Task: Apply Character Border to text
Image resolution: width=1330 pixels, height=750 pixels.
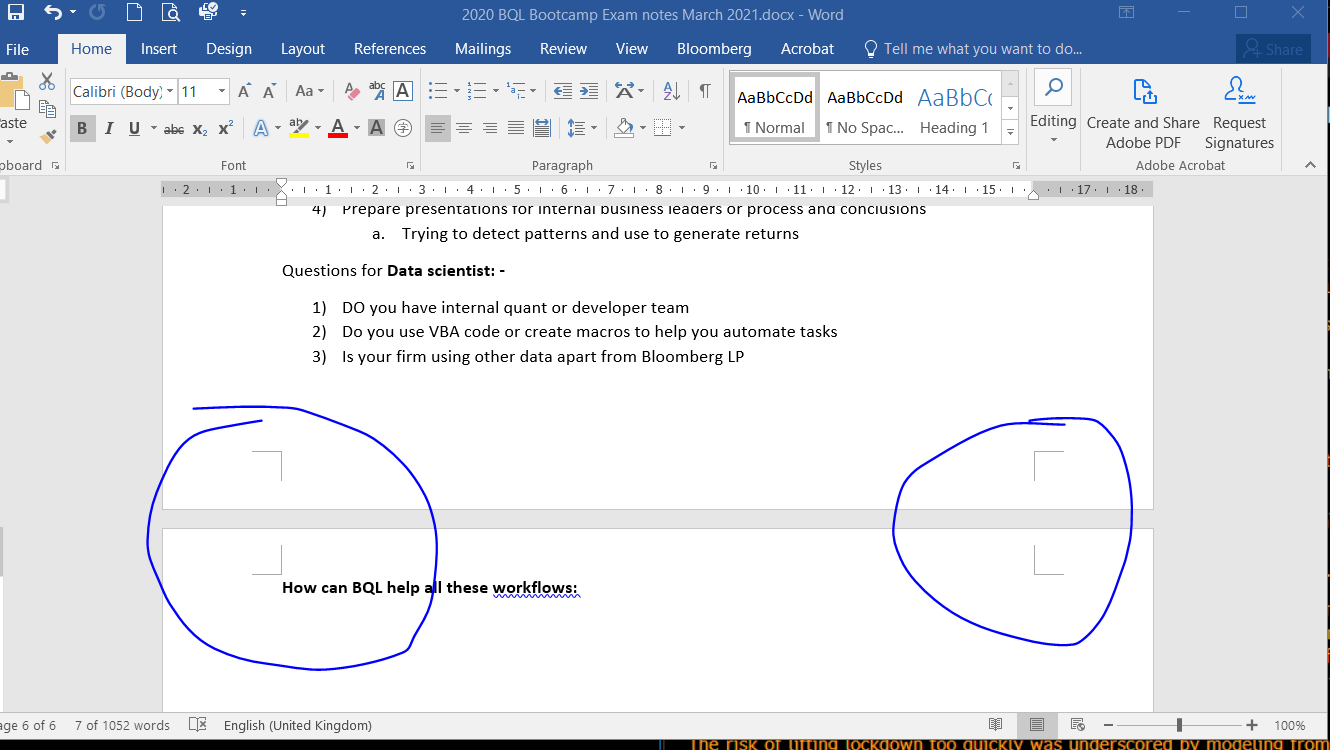Action: [x=403, y=91]
